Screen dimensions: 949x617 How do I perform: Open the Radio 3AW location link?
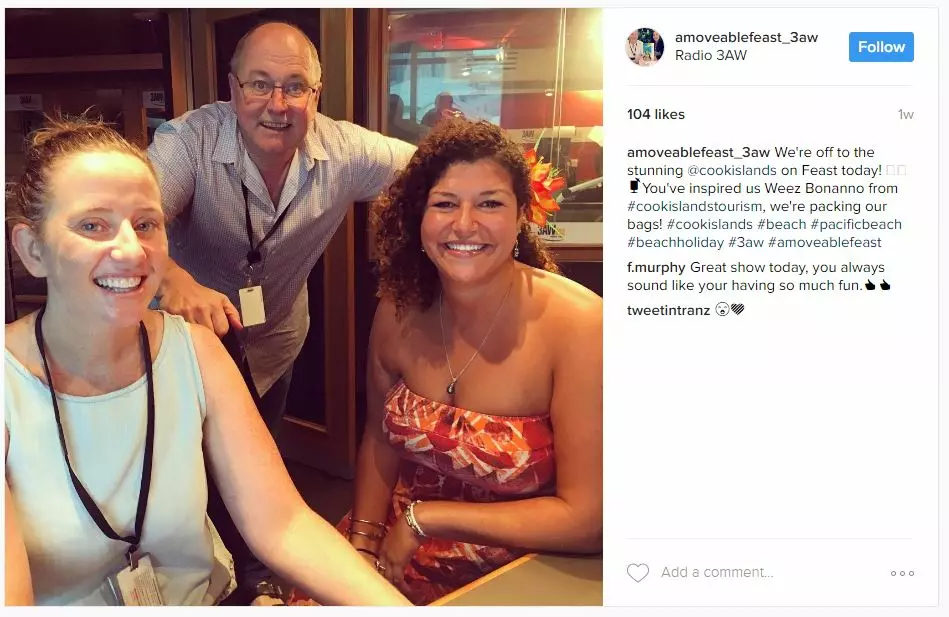click(x=711, y=56)
